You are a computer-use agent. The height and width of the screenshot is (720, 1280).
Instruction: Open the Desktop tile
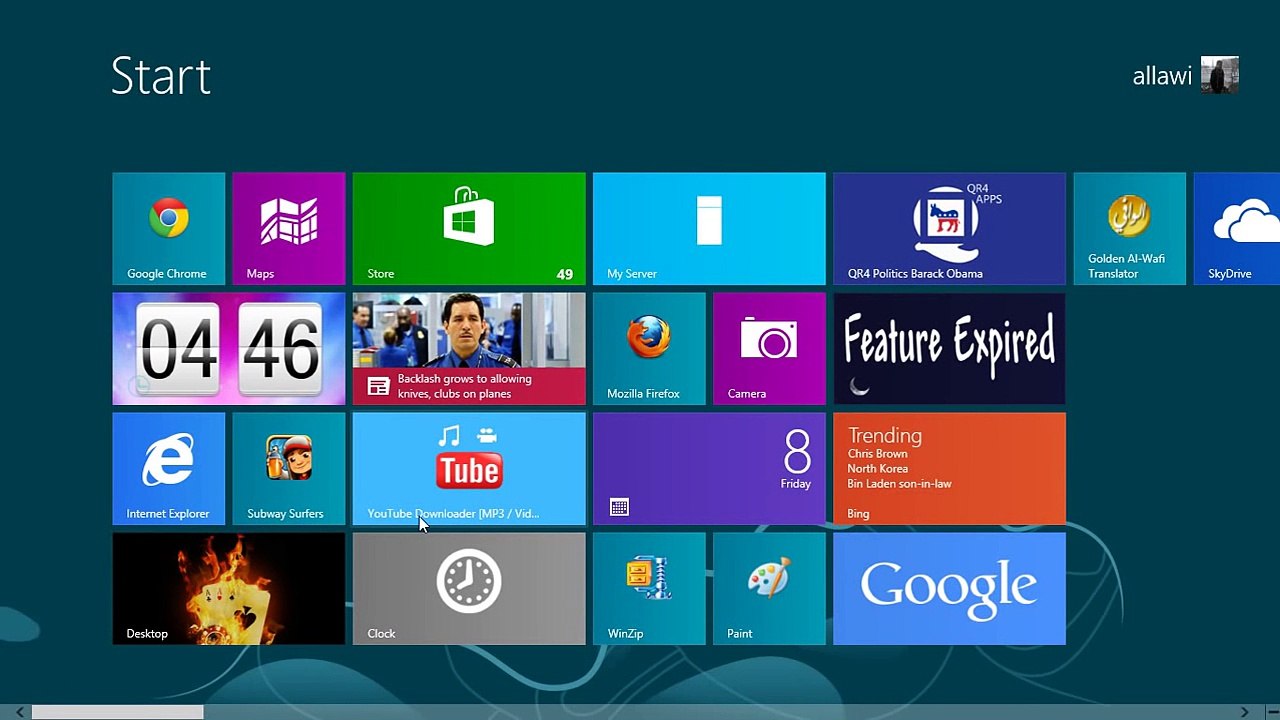[229, 589]
